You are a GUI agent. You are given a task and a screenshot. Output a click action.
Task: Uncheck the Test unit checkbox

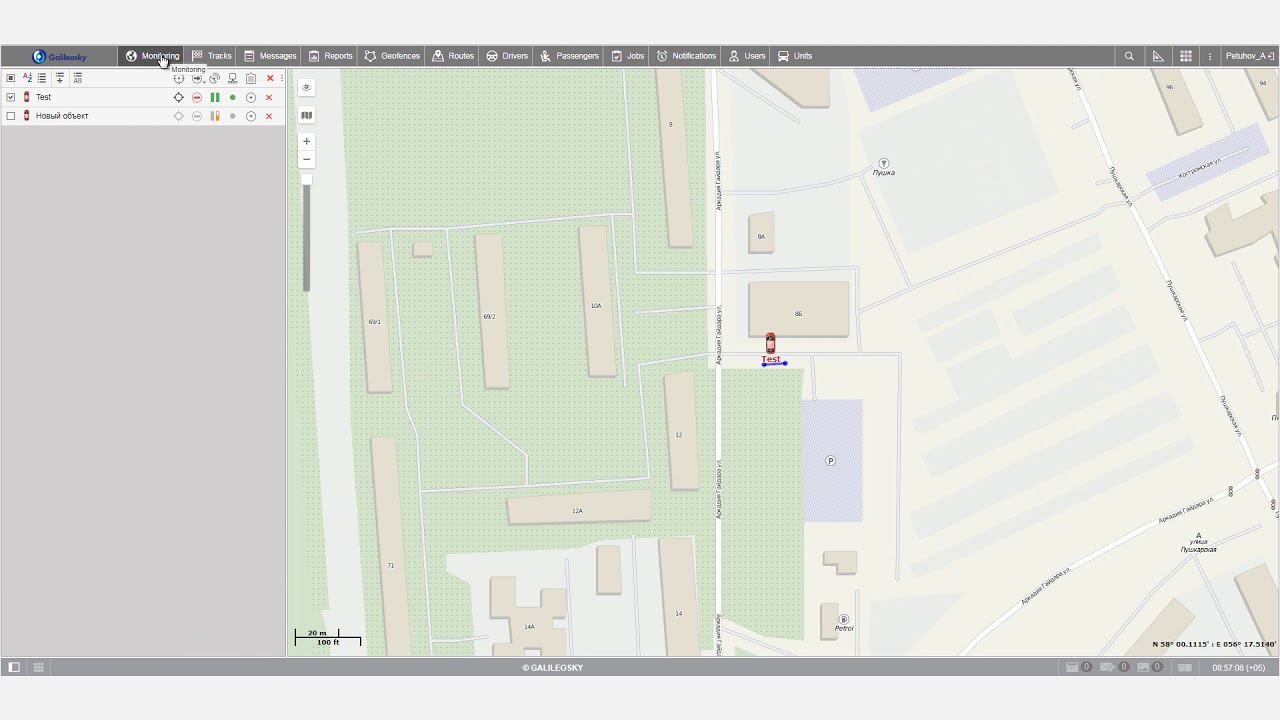click(11, 98)
